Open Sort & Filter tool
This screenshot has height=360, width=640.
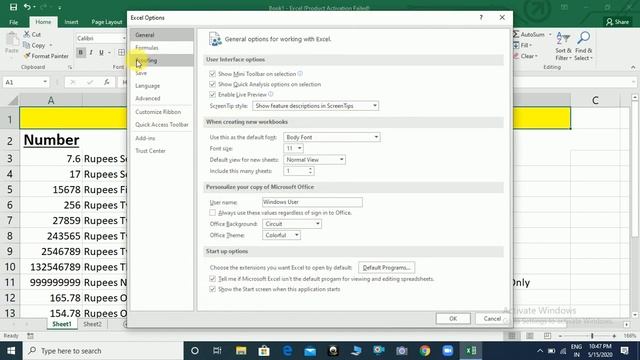pos(563,46)
